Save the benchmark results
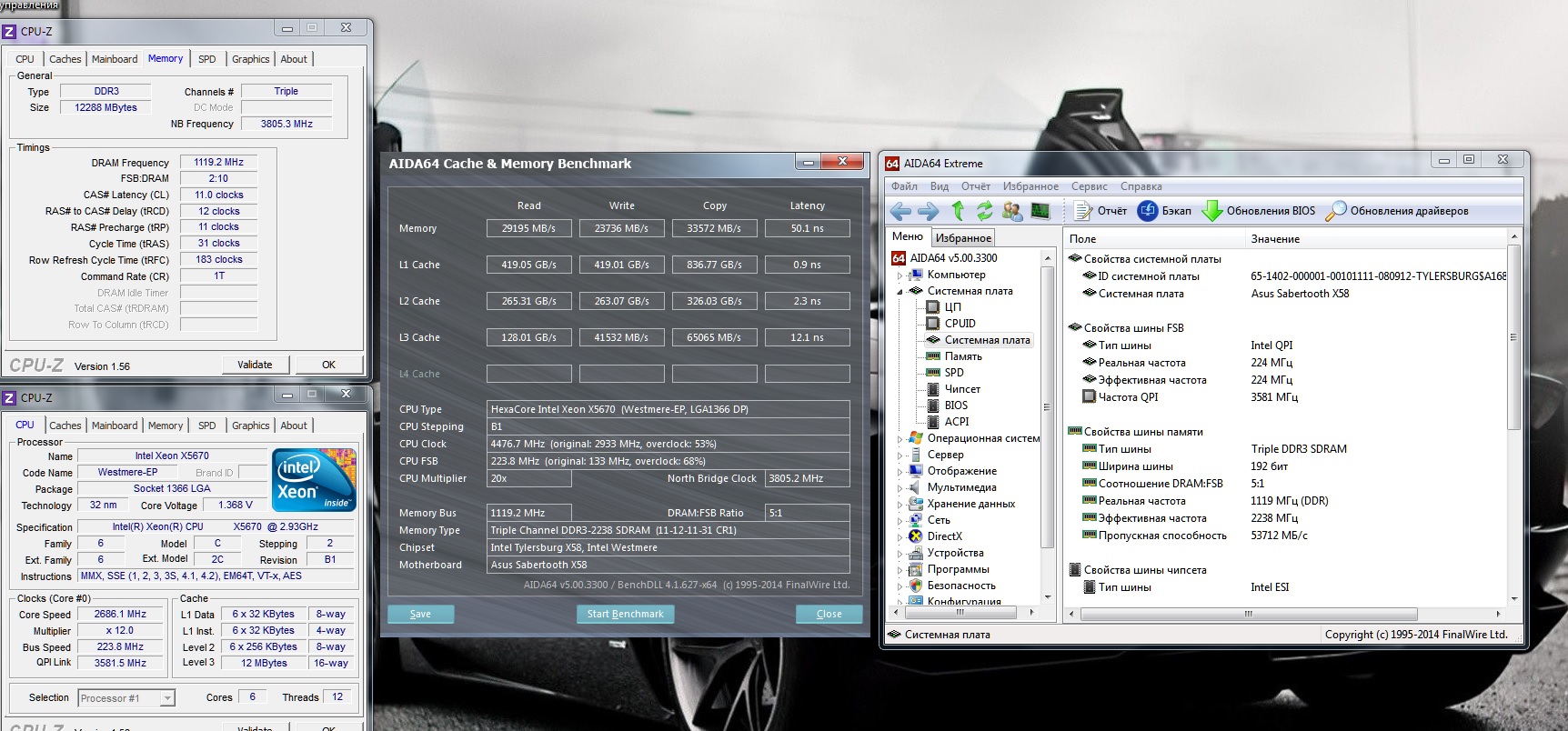The image size is (1568, 731). coord(420,614)
